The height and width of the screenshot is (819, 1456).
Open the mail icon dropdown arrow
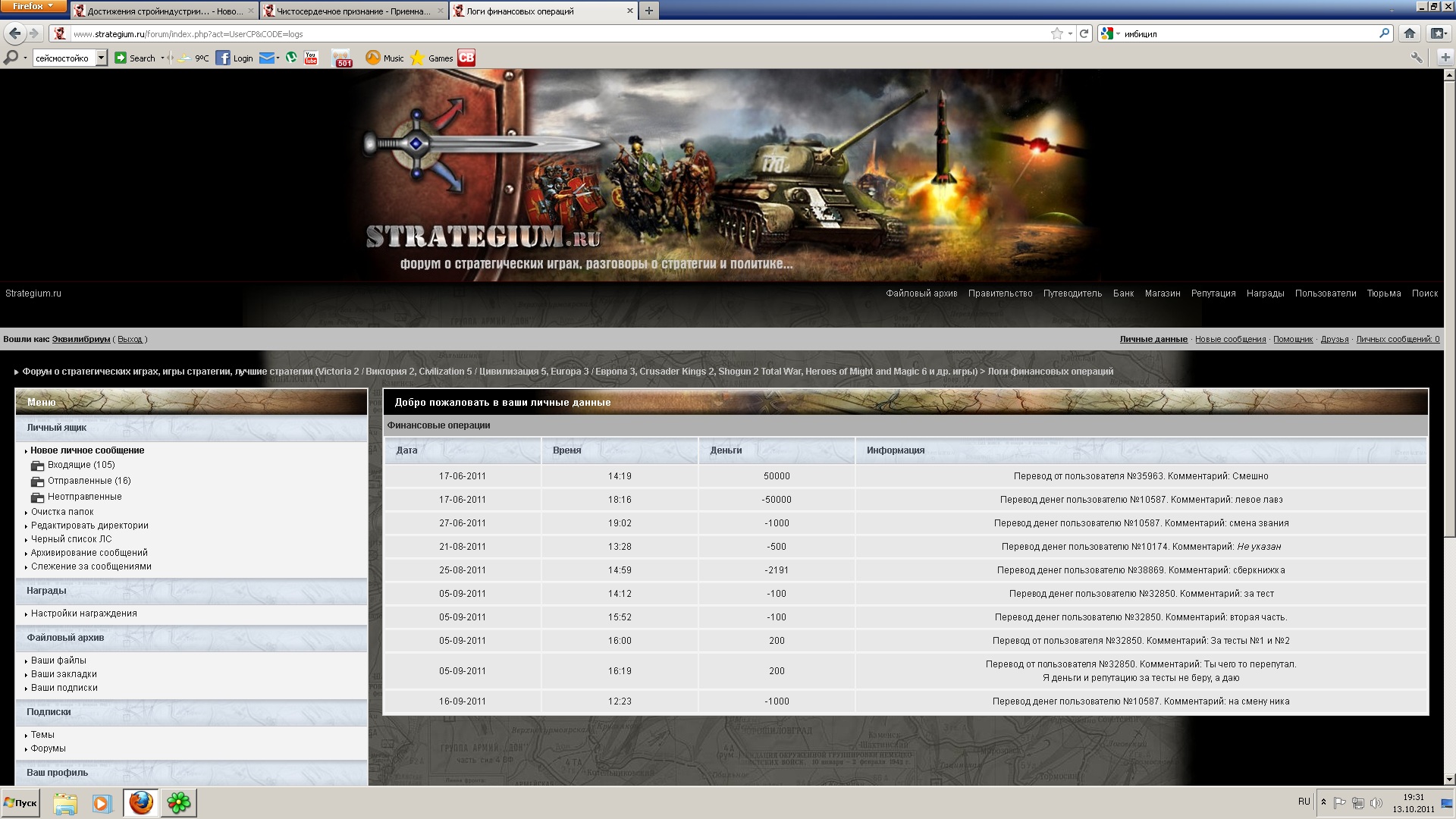pos(278,58)
